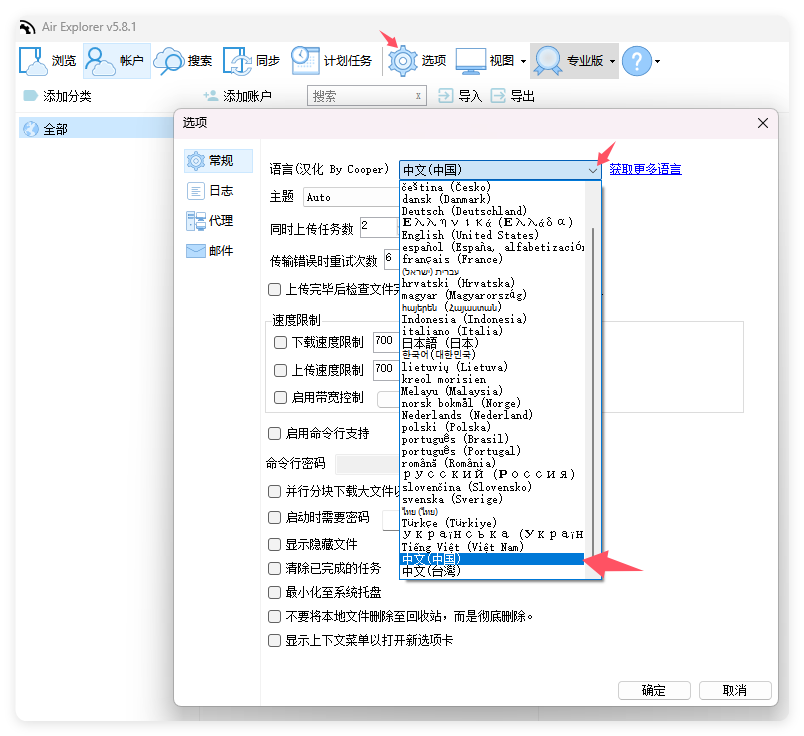The height and width of the screenshot is (736, 804).
Task: Clear the account search box with x
Action: click(418, 96)
